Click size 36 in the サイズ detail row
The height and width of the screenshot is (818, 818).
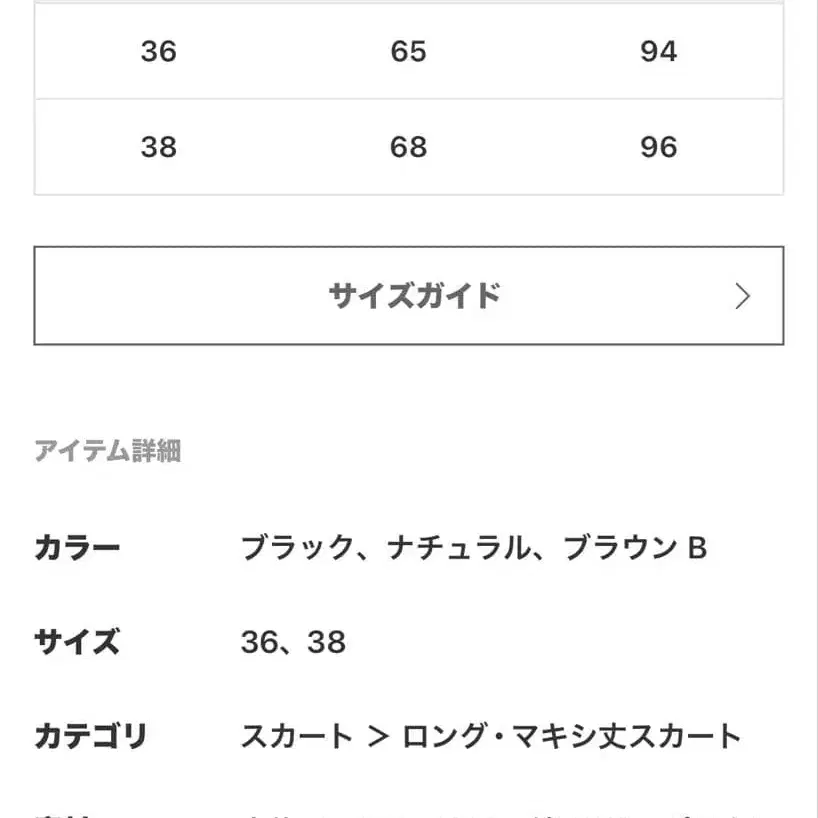[x=259, y=642]
